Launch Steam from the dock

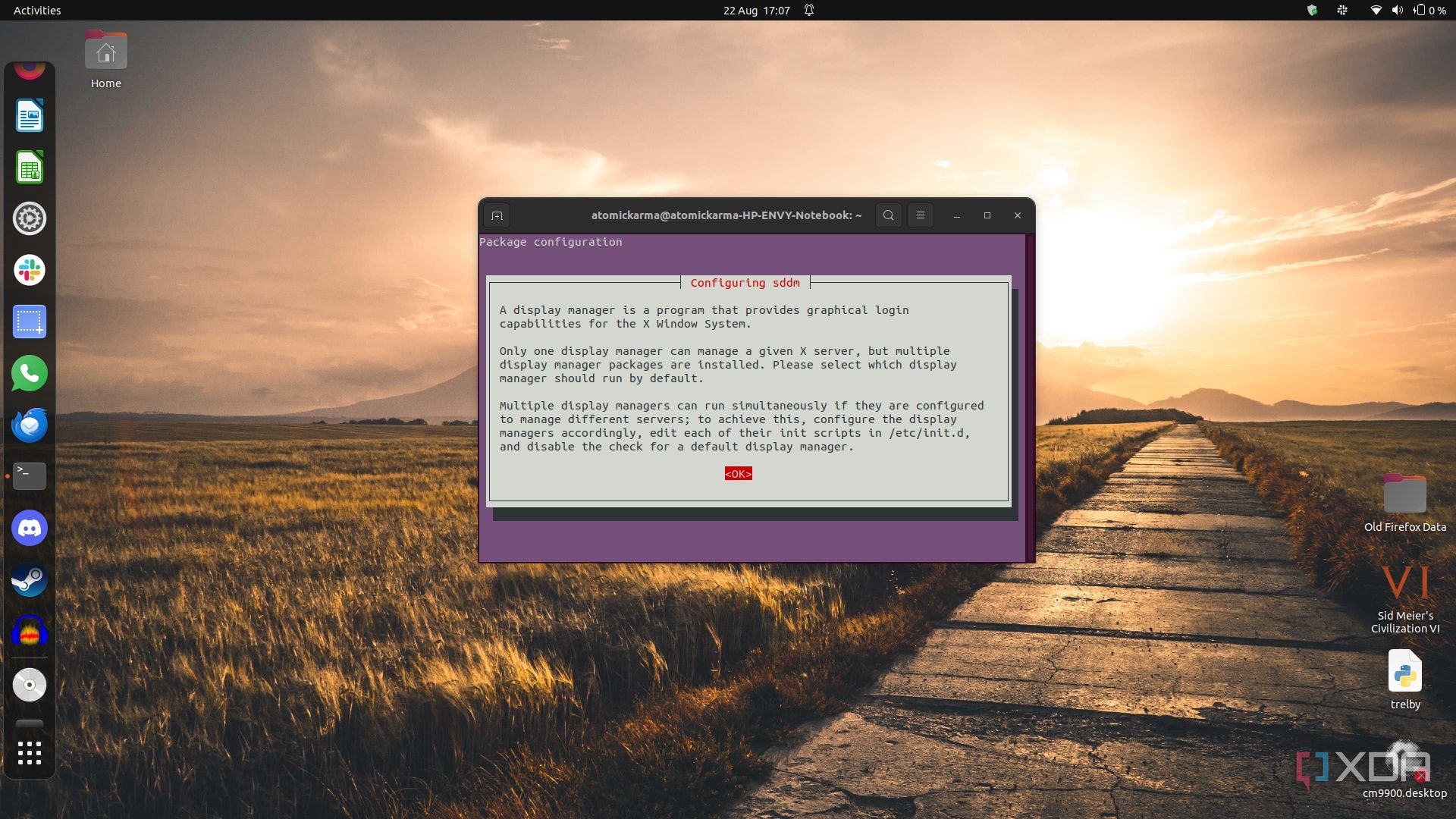[30, 580]
